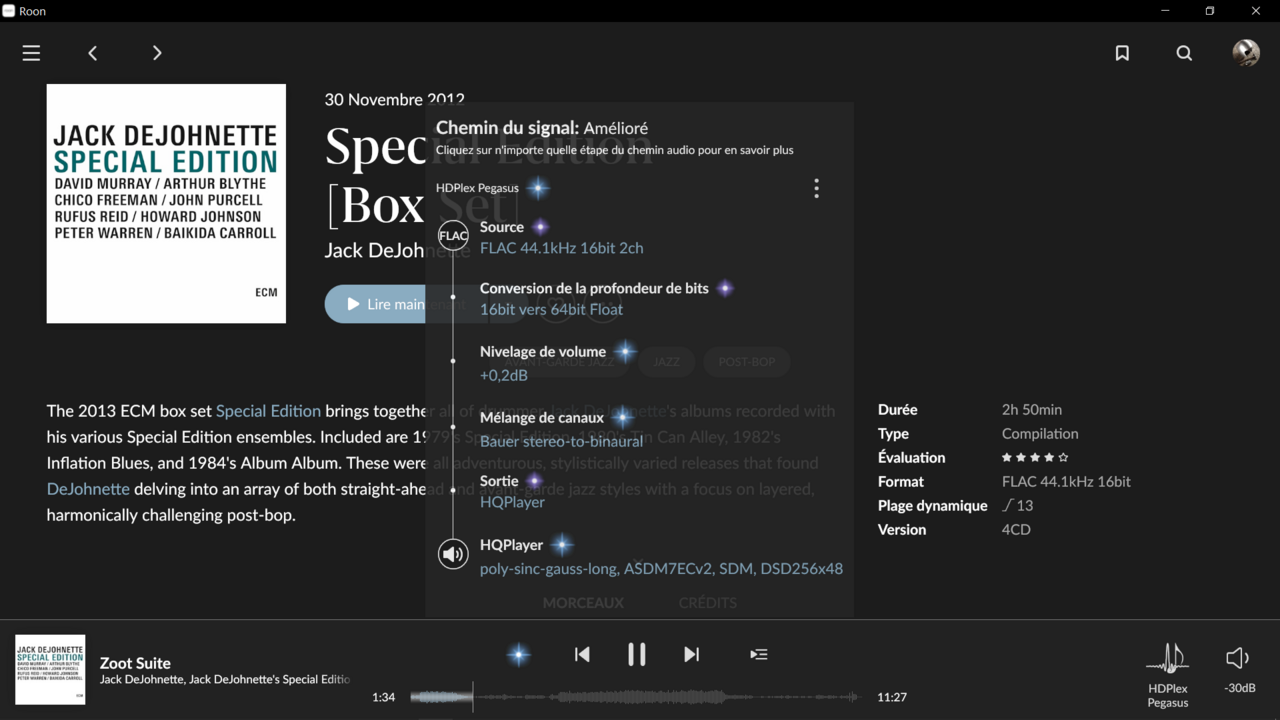This screenshot has height=720, width=1280.
Task: Click the FLAC 44.1kHz 16bit 2ch source detail
Action: pos(561,248)
